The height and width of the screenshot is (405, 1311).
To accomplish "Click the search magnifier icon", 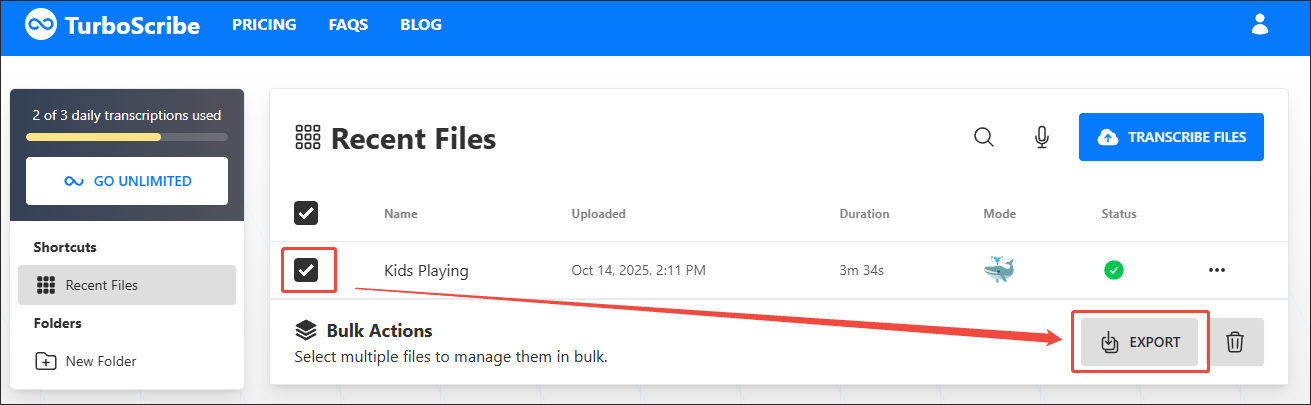I will pyautogui.click(x=984, y=137).
